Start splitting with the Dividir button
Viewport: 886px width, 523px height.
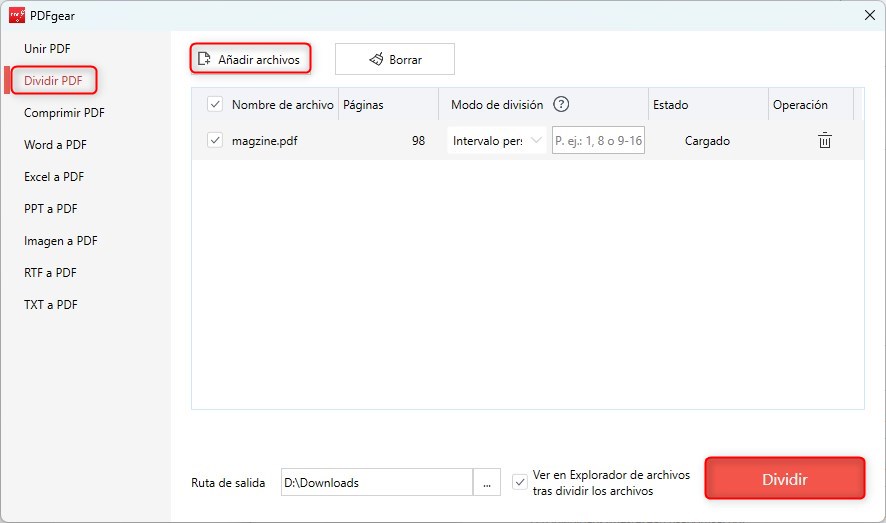[784, 479]
